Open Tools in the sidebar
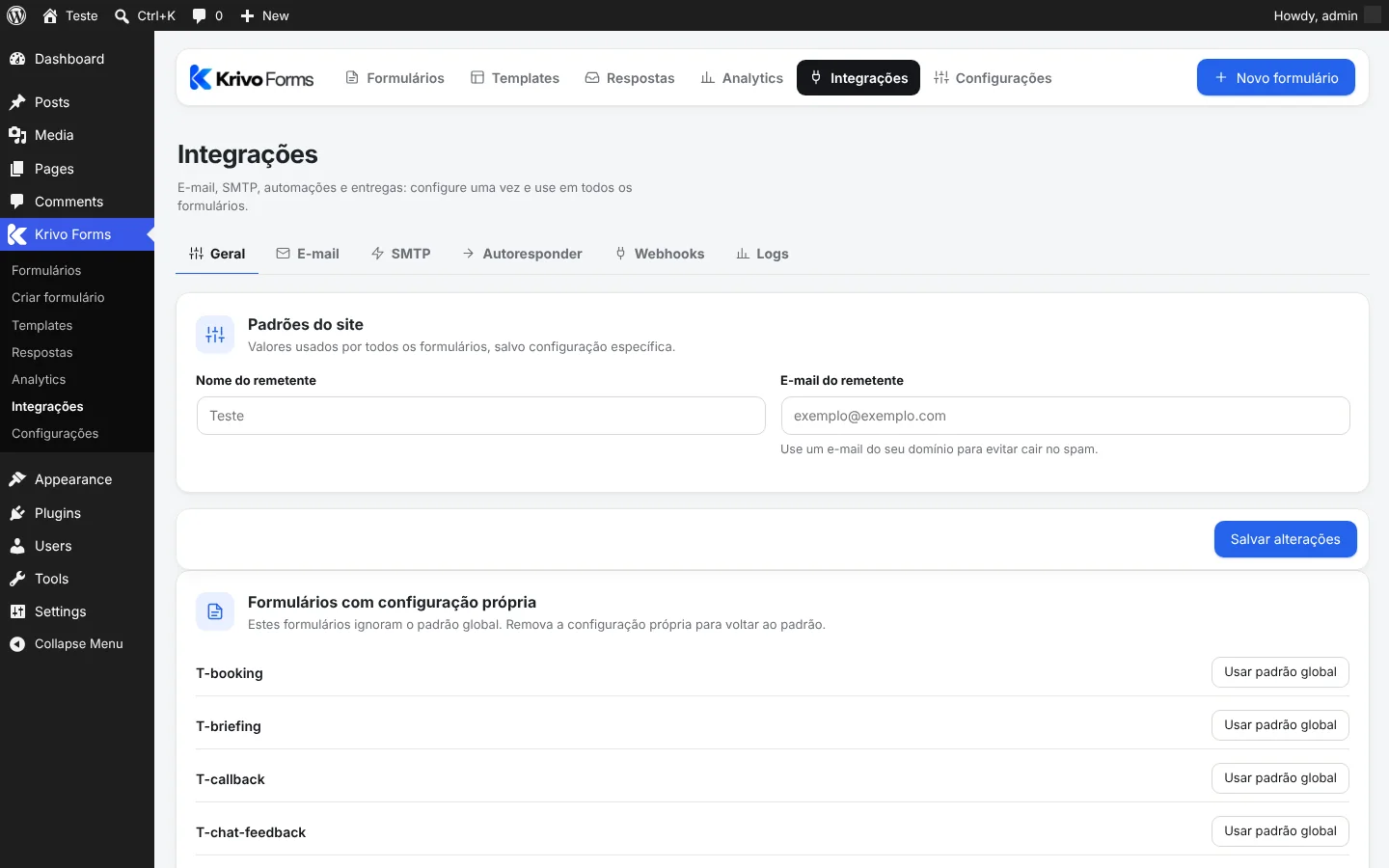 [x=77, y=579]
